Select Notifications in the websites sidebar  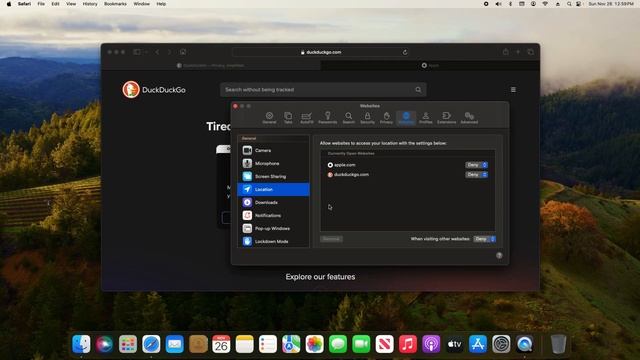pyautogui.click(x=273, y=216)
